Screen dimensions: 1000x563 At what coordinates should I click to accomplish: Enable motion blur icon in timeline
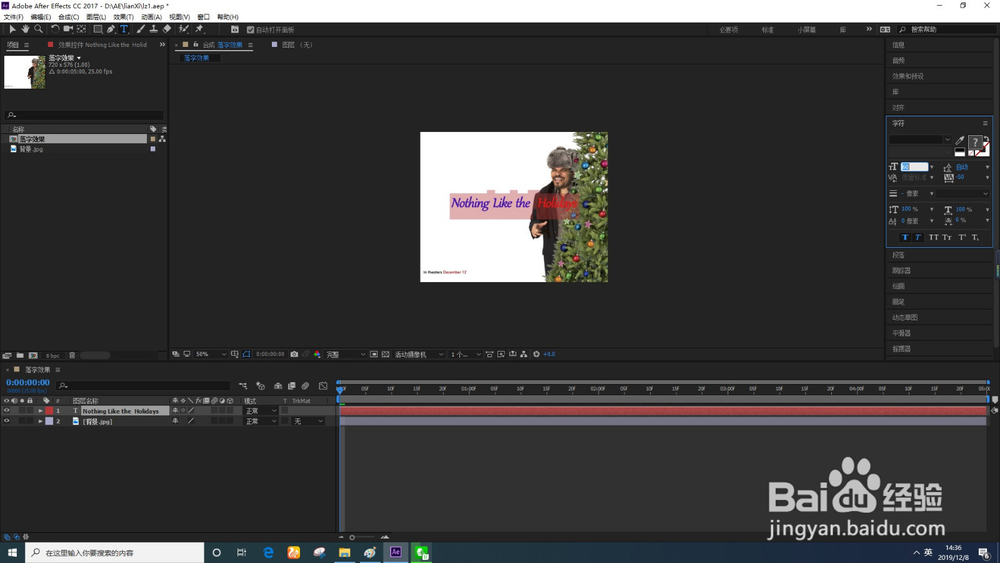pyautogui.click(x=305, y=386)
